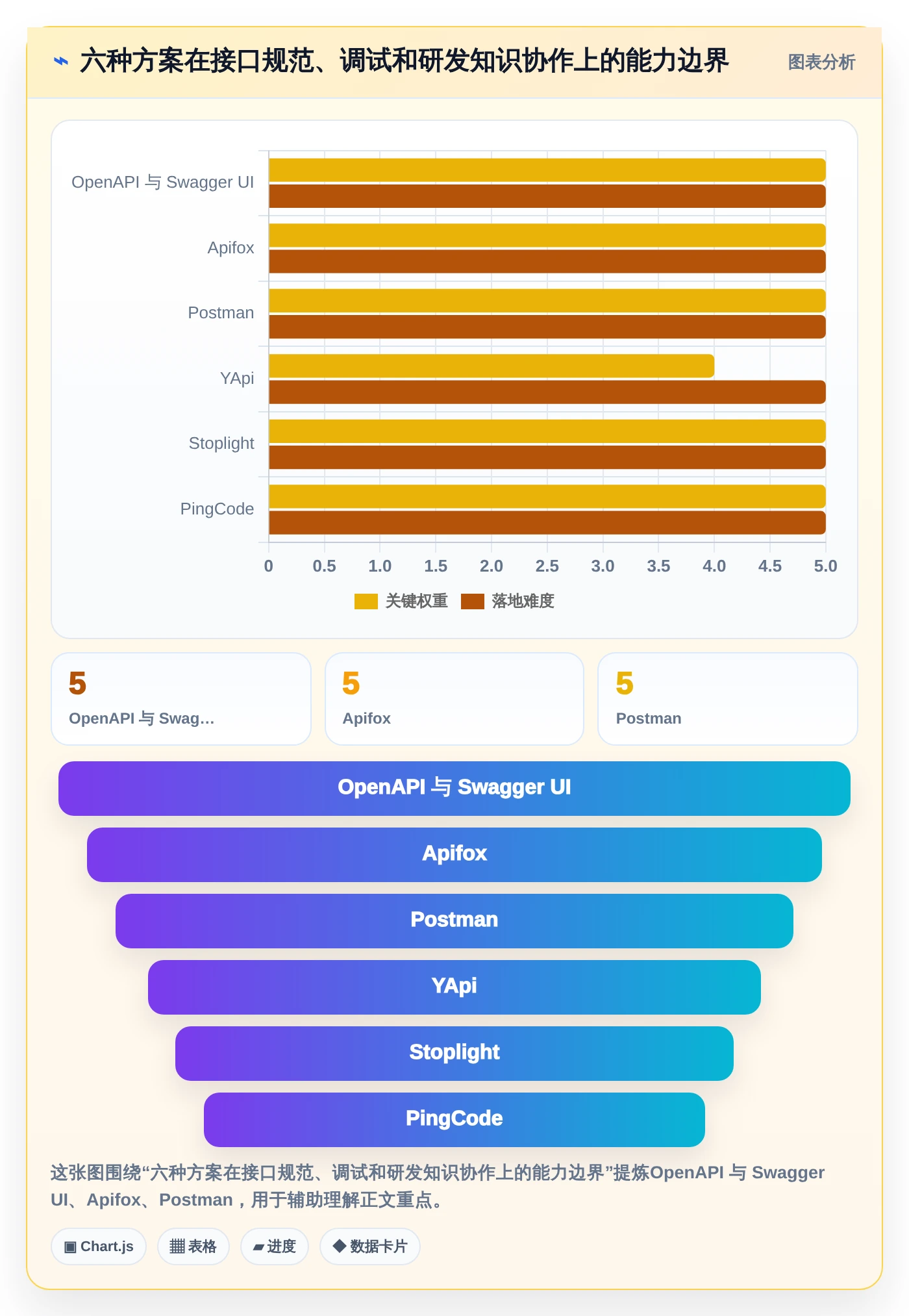Click the PingCode funnel bar
909x1316 pixels.
click(x=454, y=1120)
